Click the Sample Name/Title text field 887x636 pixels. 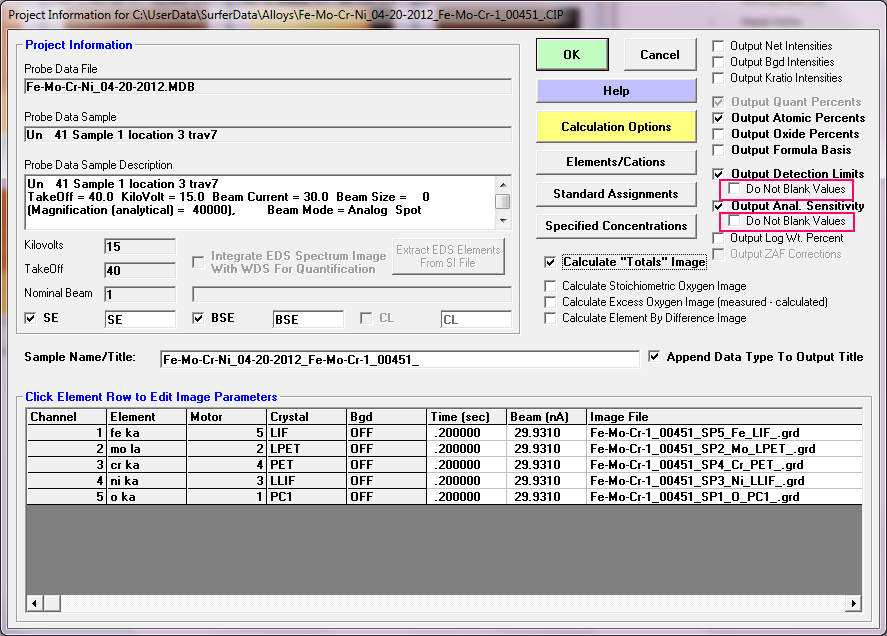[398, 359]
